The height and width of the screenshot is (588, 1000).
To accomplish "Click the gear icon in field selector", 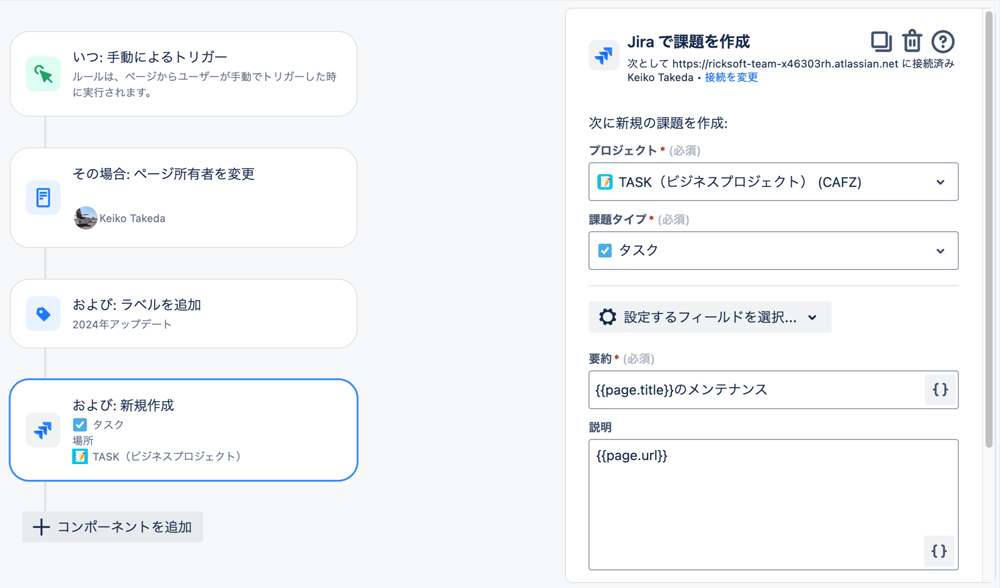I will pyautogui.click(x=607, y=317).
